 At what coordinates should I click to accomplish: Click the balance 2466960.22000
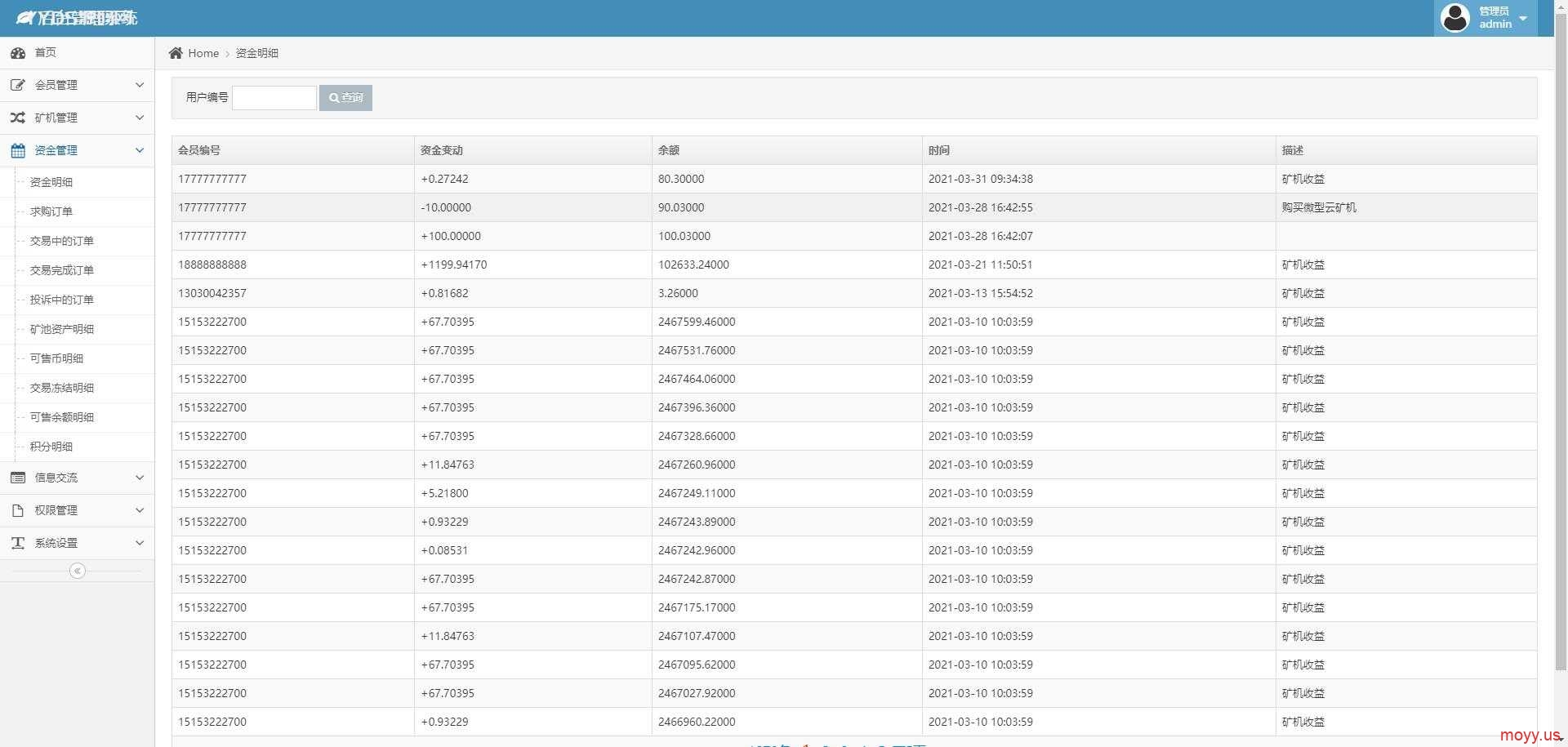697,722
